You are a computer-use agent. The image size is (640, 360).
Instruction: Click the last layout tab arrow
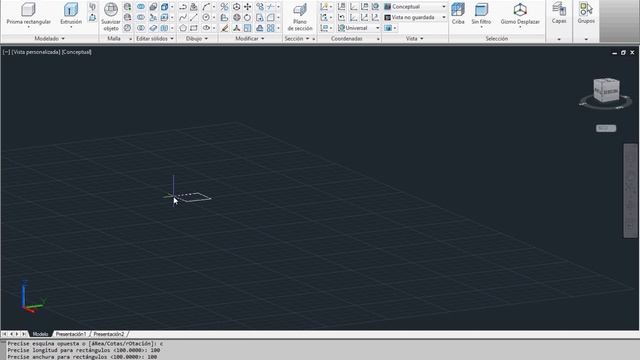[x=24, y=334]
